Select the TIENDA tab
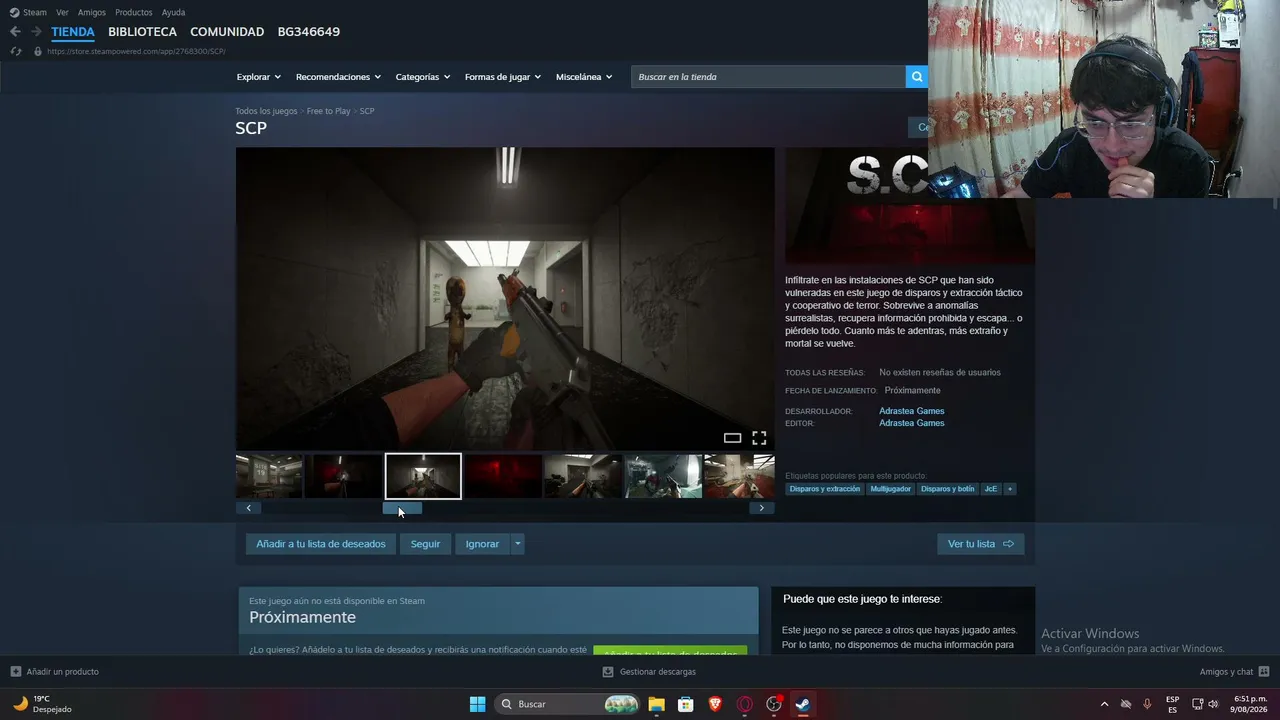The height and width of the screenshot is (720, 1280). click(73, 32)
